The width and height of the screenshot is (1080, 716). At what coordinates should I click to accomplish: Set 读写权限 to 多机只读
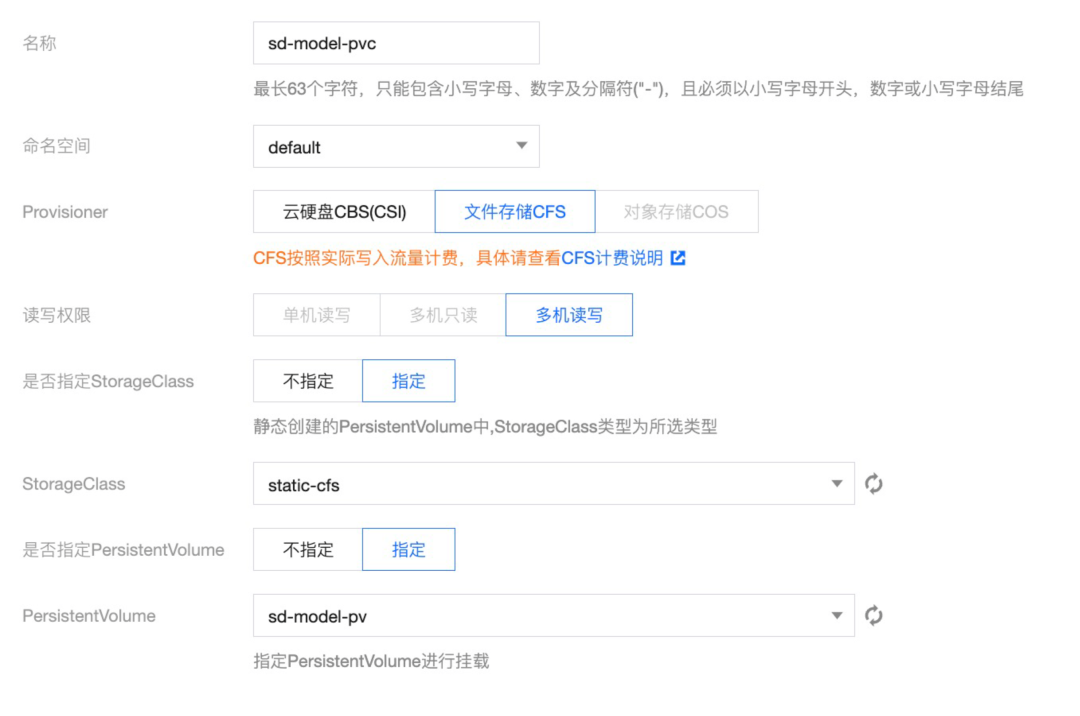[443, 314]
